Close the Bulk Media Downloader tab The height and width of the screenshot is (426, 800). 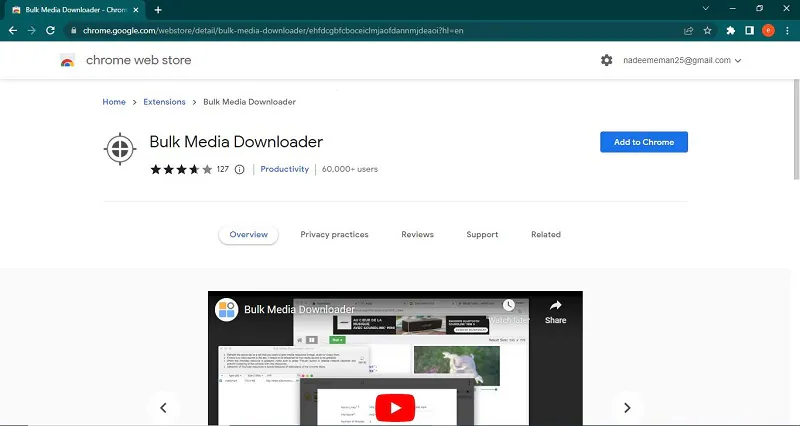click(x=136, y=10)
